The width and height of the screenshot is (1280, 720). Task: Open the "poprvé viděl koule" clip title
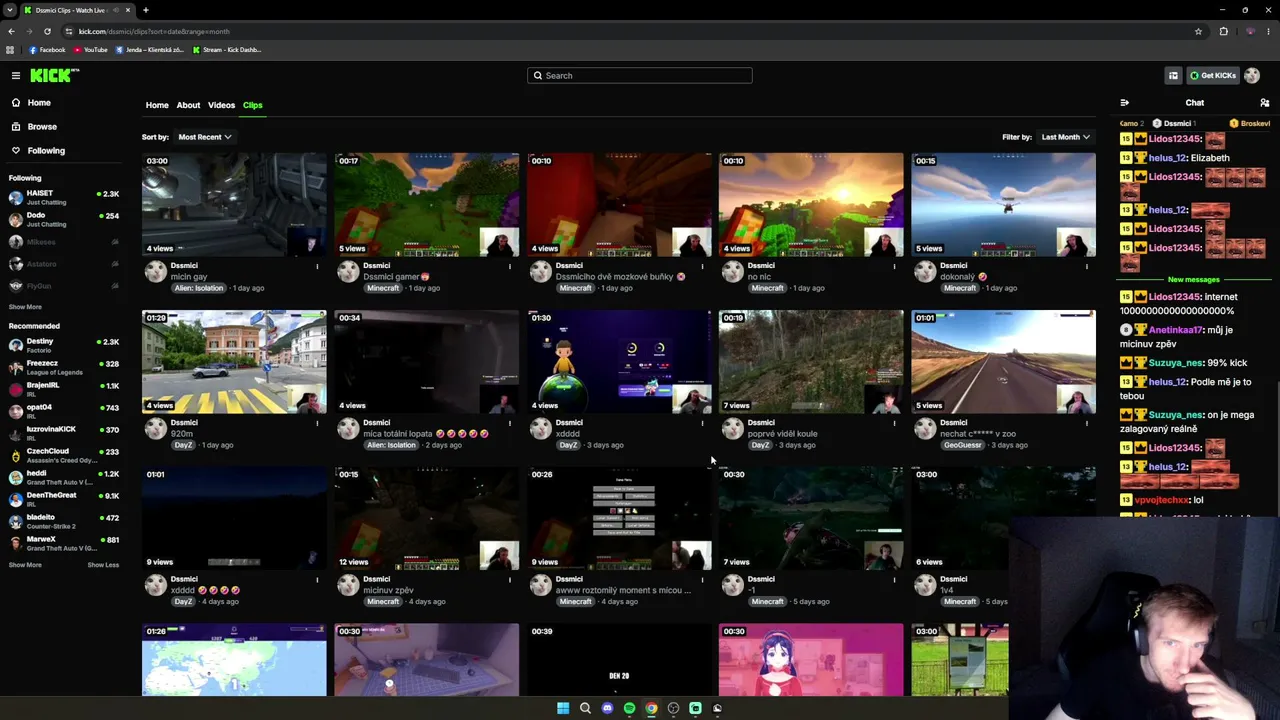783,434
